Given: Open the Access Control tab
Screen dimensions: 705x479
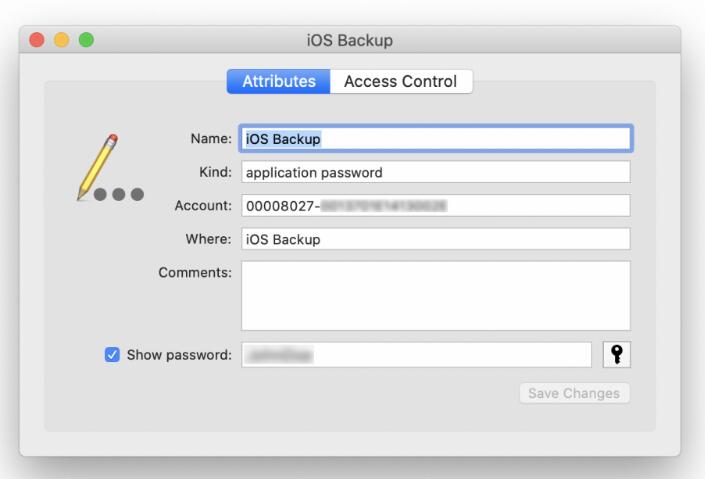Looking at the screenshot, I should [x=401, y=81].
